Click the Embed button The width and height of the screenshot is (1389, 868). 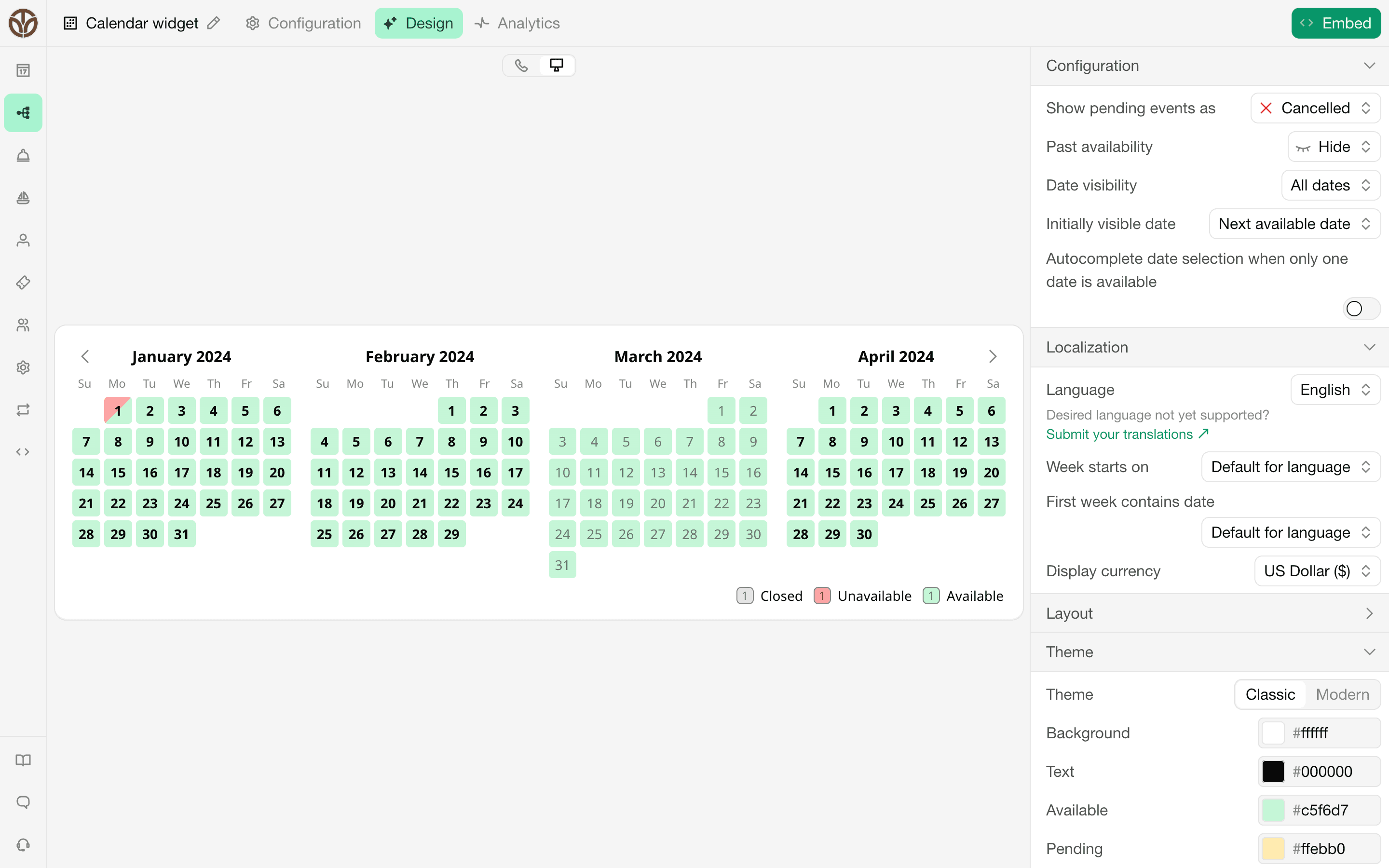pos(1335,23)
